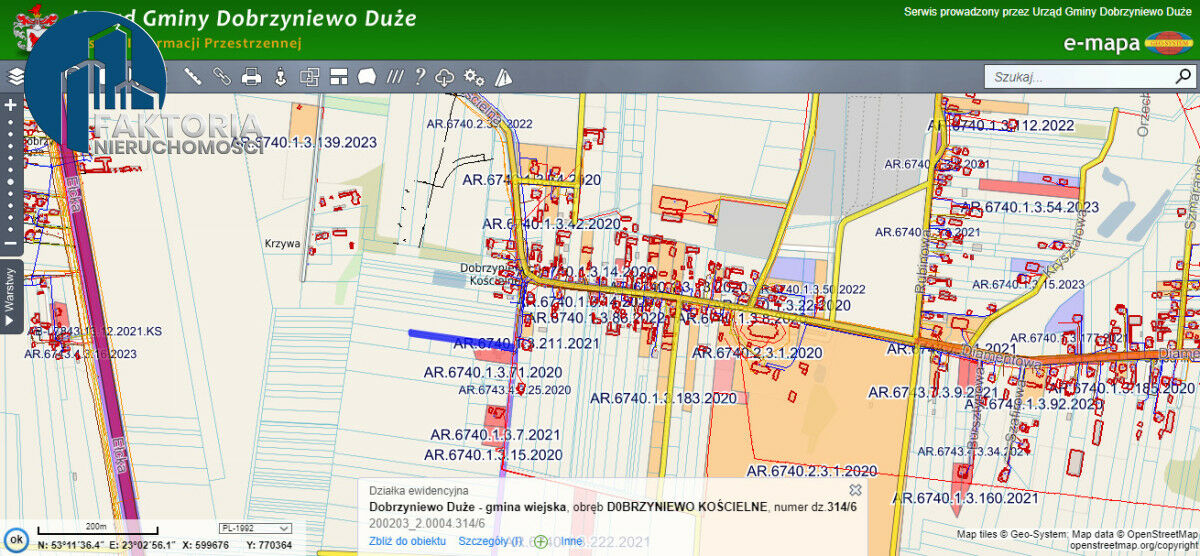The width and height of the screenshot is (1200, 556).
Task: Click the zoom in plus button
Action: [11, 105]
